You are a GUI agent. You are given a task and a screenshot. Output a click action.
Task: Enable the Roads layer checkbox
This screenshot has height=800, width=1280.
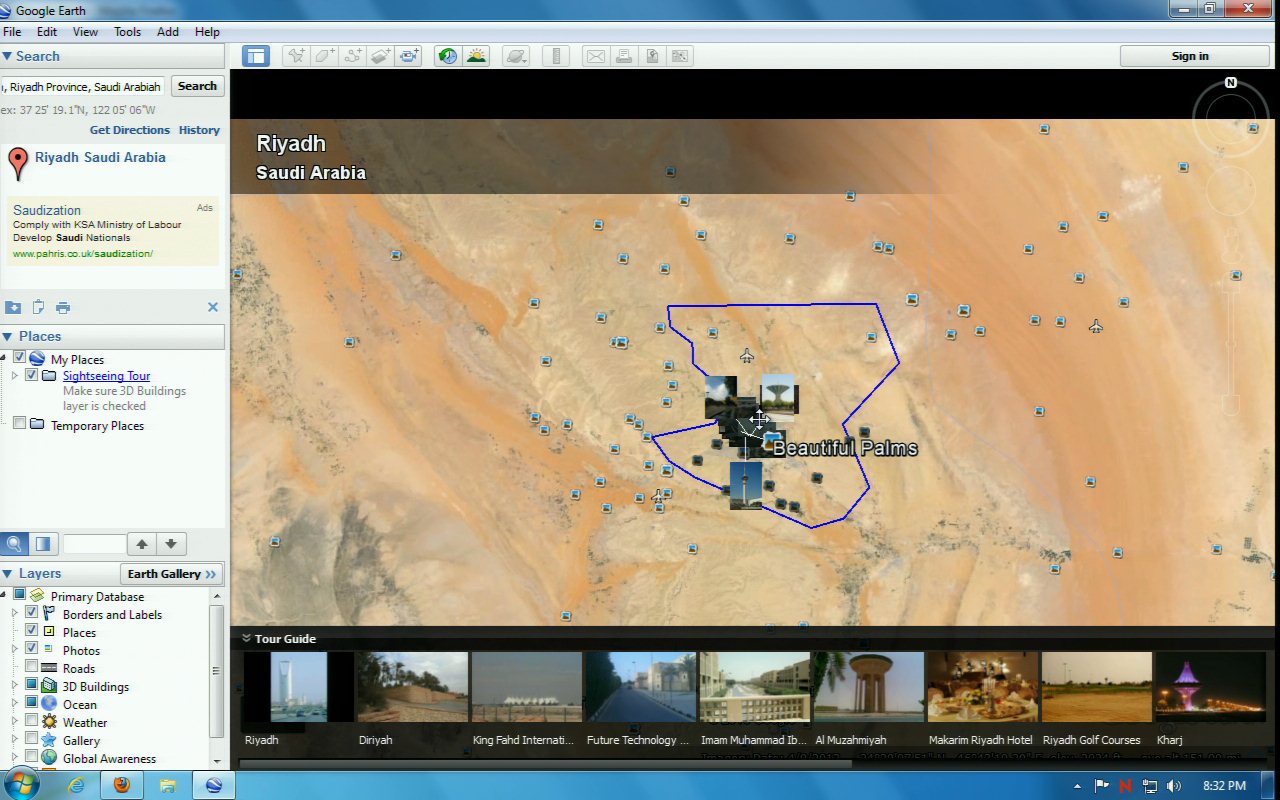click(32, 667)
